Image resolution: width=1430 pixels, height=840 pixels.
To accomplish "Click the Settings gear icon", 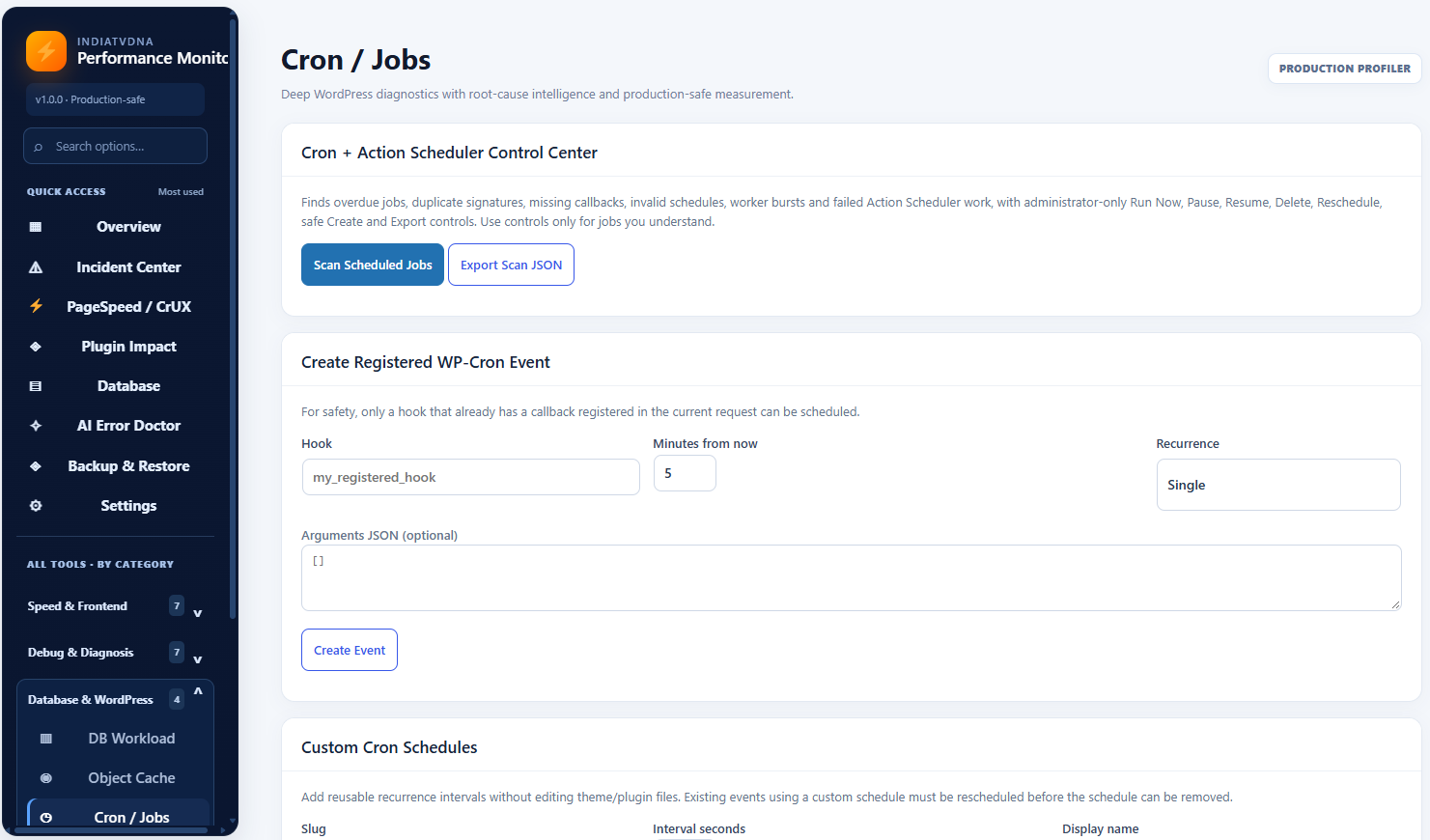I will [x=36, y=506].
